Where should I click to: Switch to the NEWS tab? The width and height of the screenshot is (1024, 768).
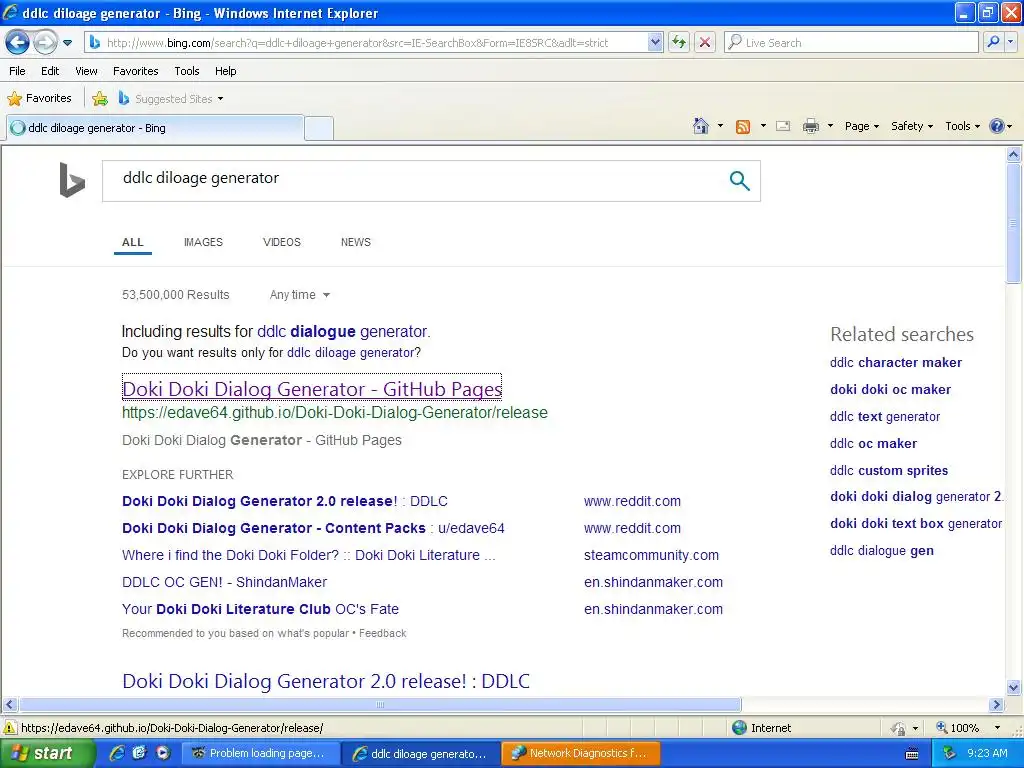coord(355,242)
